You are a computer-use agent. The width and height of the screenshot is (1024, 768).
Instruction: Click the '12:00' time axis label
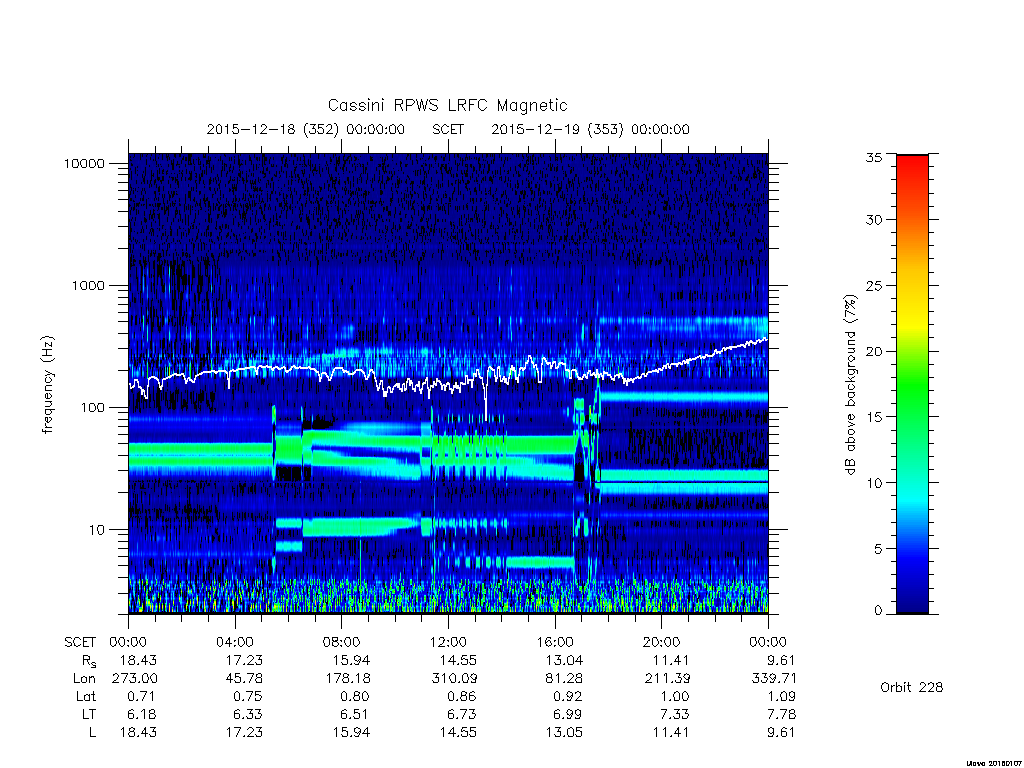(448, 643)
